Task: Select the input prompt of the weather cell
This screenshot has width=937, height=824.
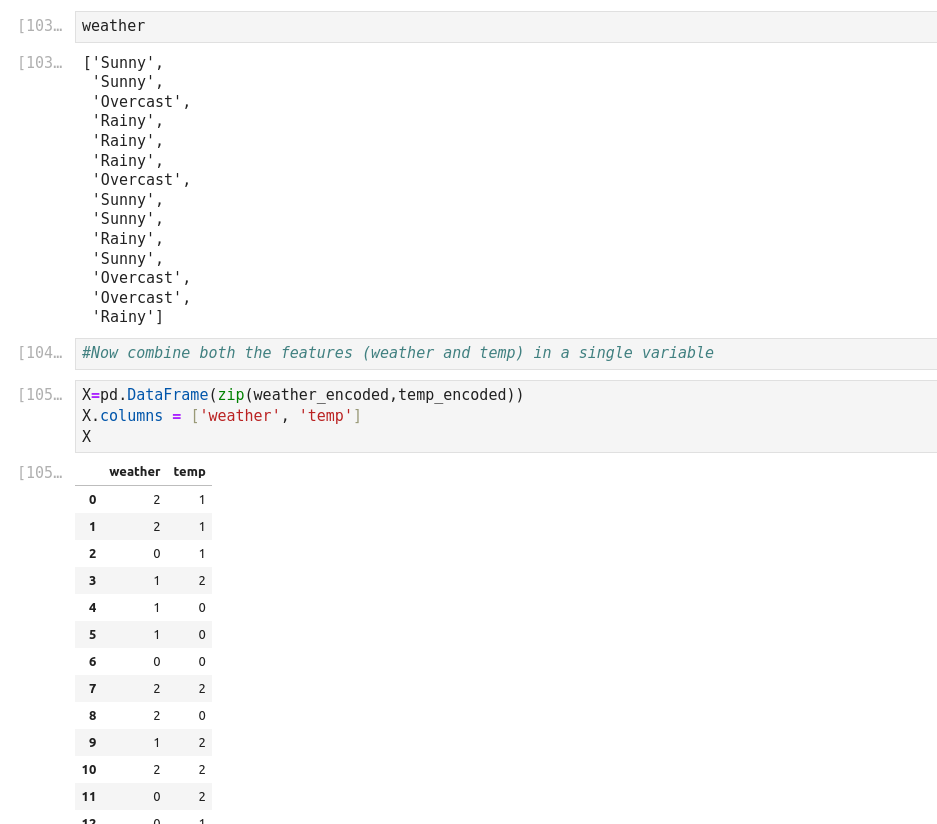Action: (40, 27)
